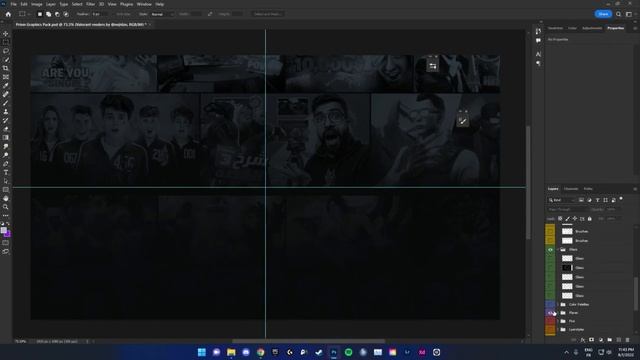Open the Window menu
640x360 pixels.
click(144, 4)
